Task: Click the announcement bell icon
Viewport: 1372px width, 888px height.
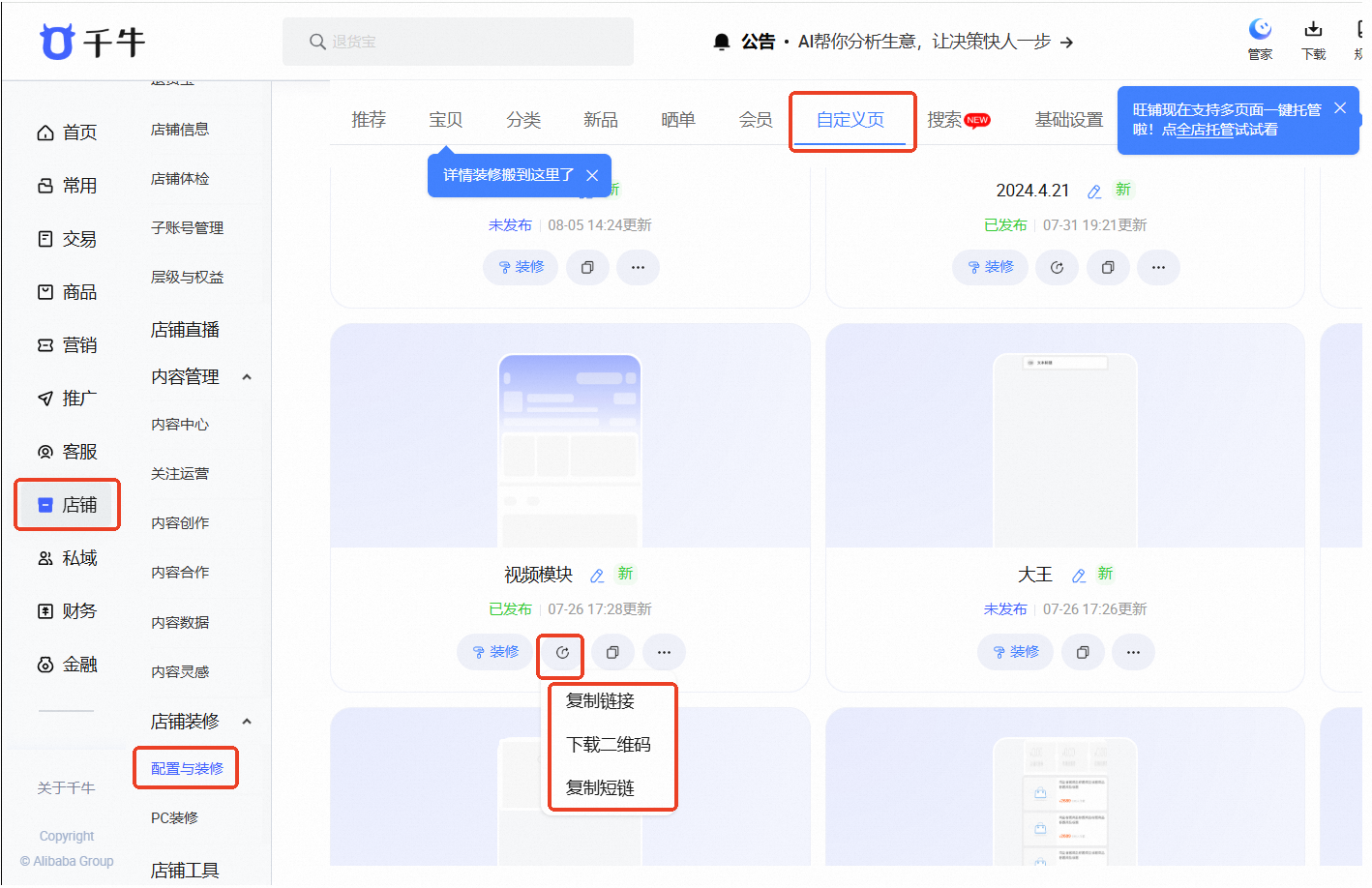Action: [x=722, y=42]
